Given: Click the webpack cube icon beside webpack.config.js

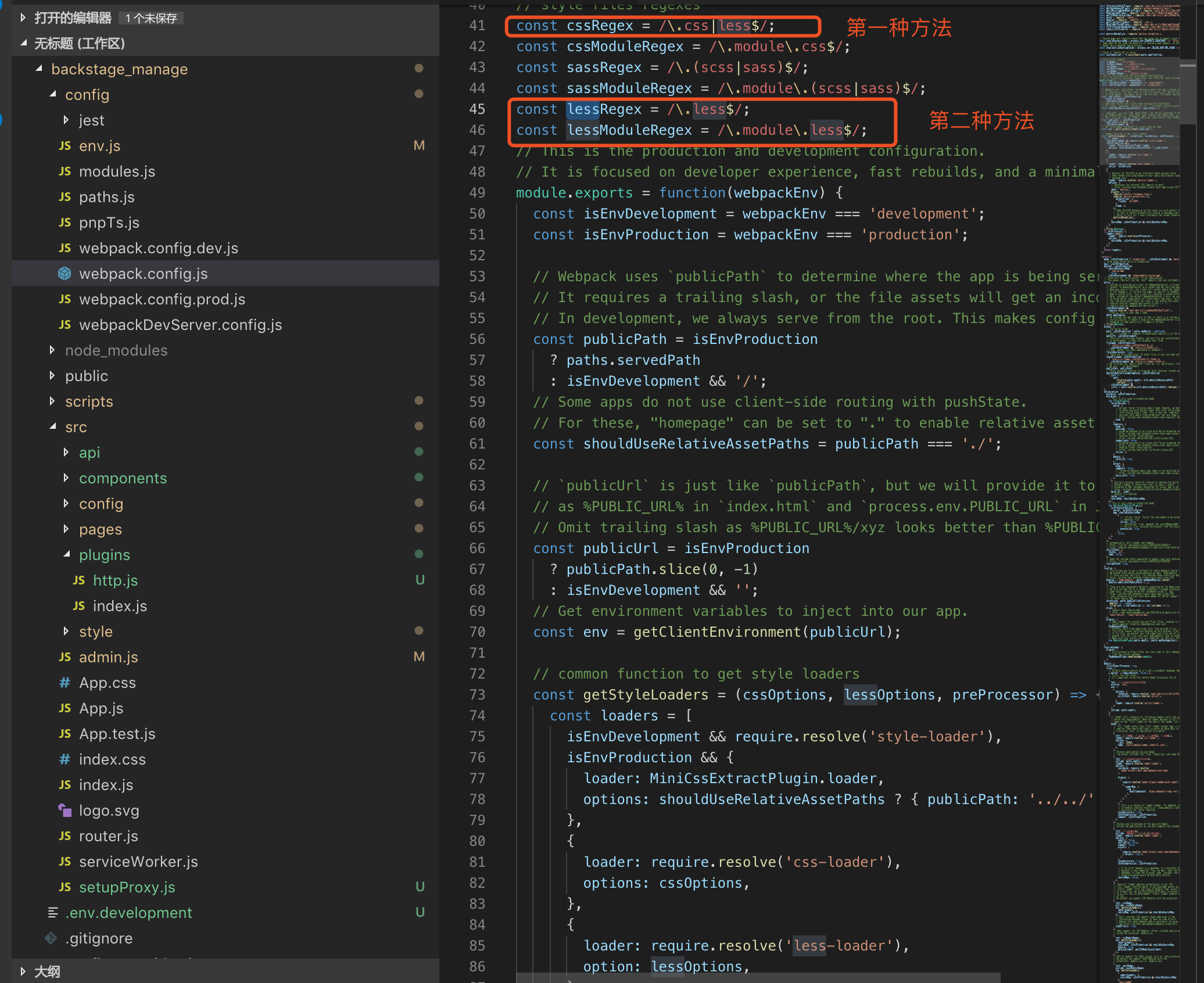Looking at the screenshot, I should [x=64, y=274].
